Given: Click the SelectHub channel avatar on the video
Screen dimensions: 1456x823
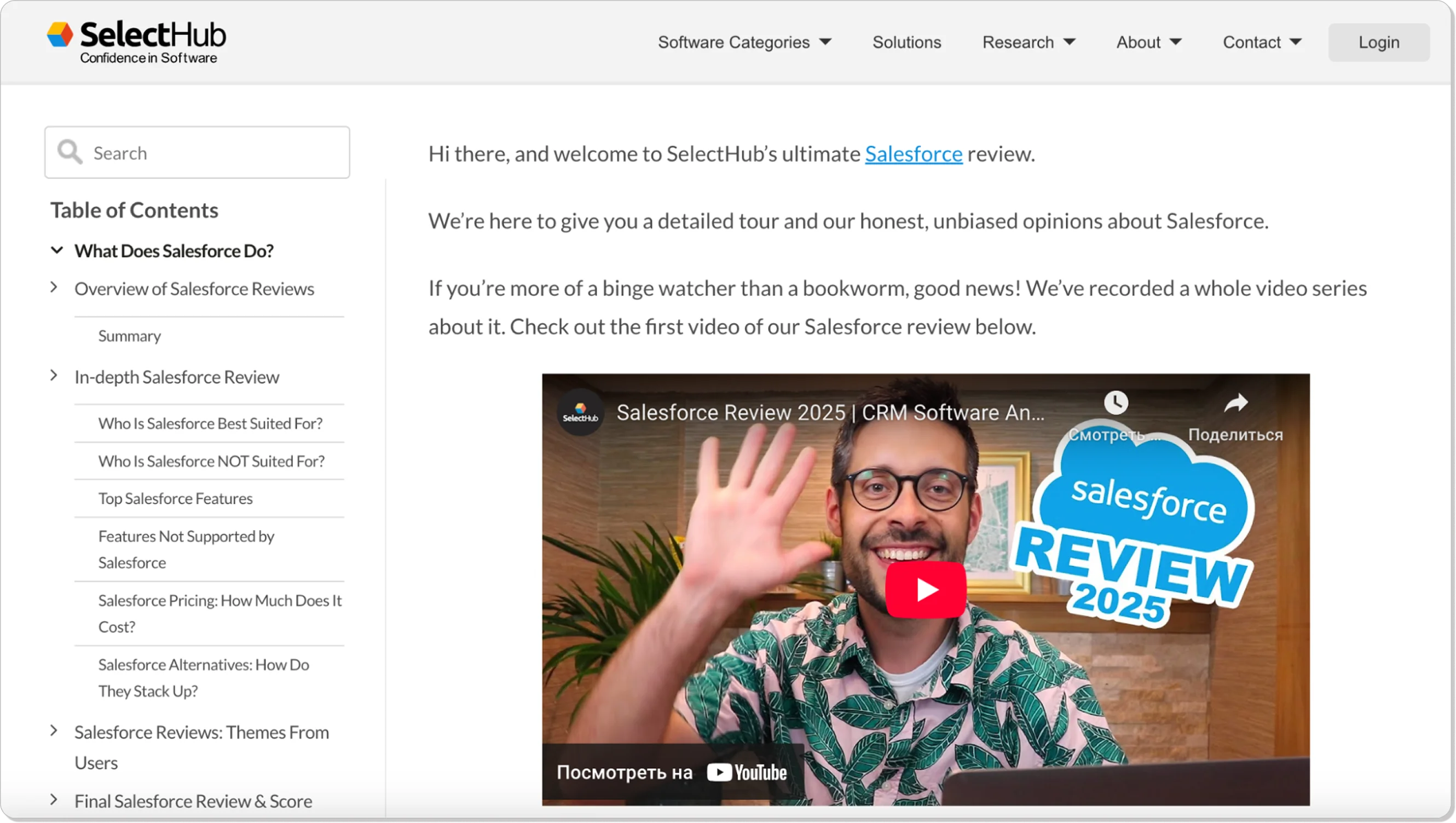Looking at the screenshot, I should (579, 412).
